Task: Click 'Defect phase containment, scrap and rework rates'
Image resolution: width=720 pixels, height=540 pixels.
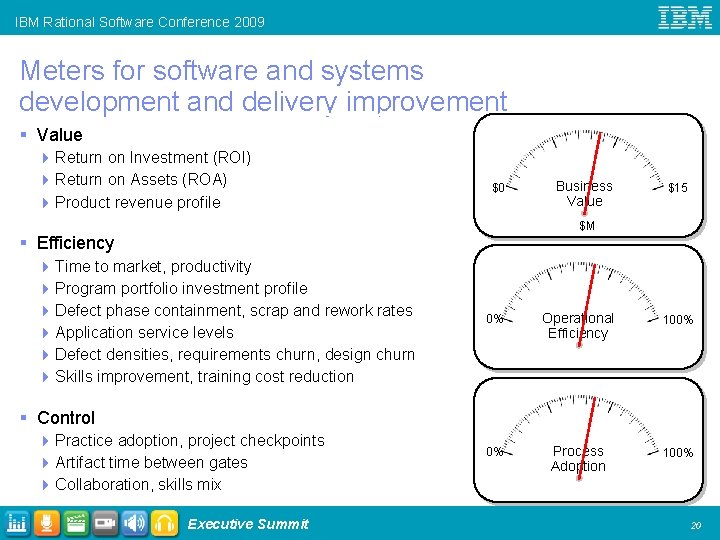Action: (234, 310)
